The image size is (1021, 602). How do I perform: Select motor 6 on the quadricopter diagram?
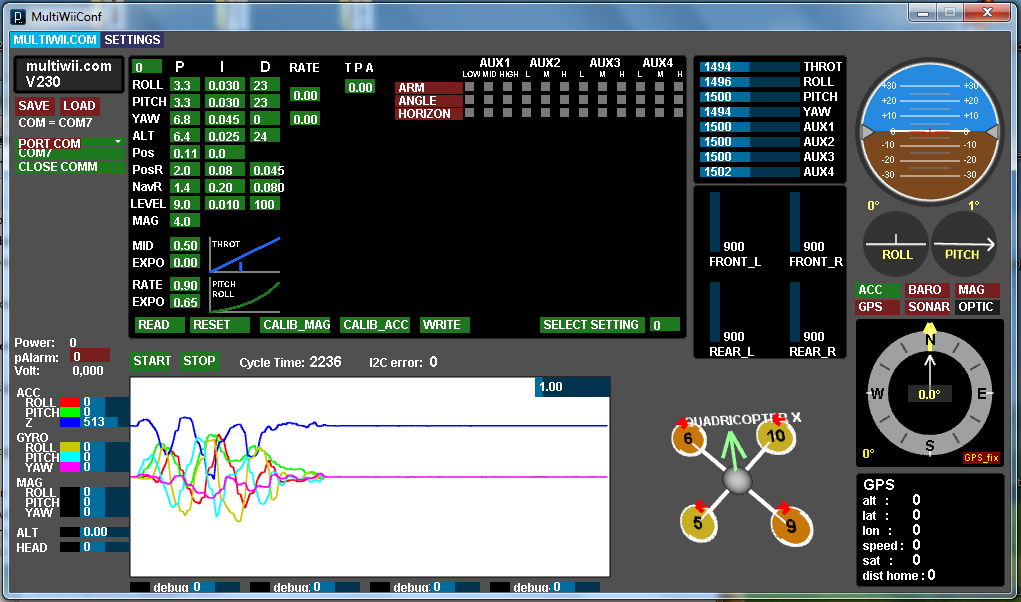689,437
